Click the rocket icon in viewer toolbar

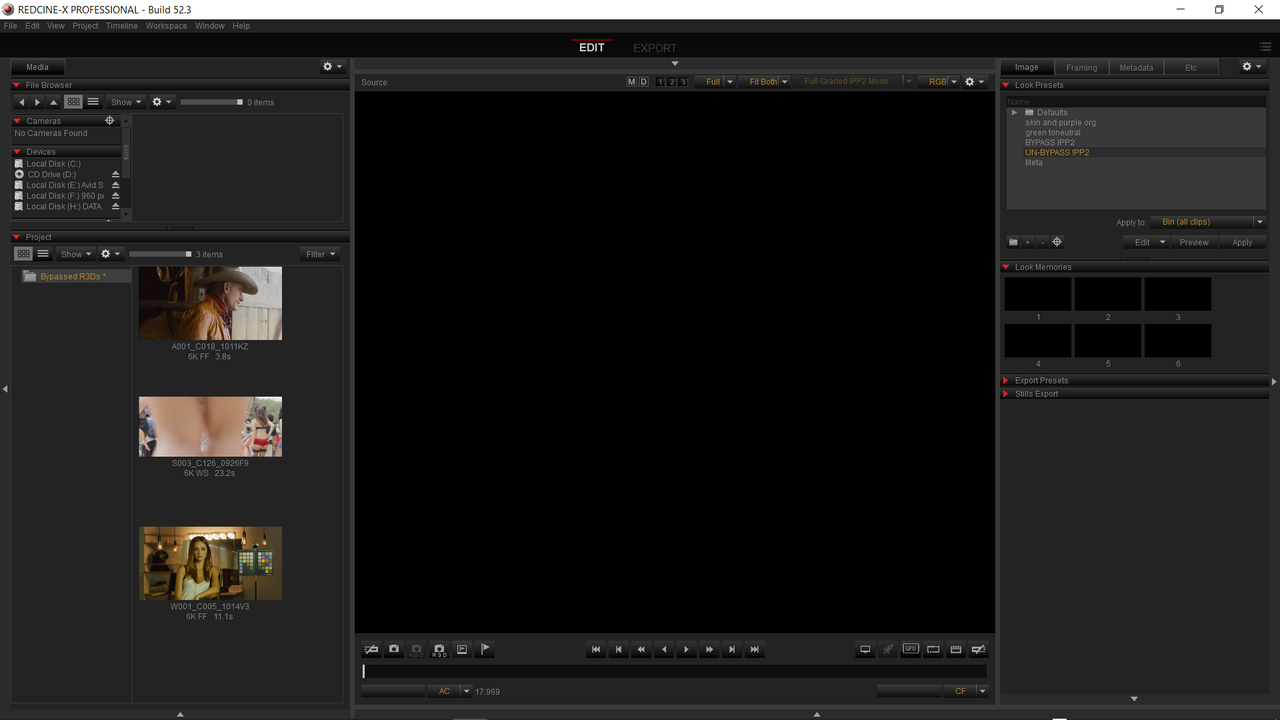click(888, 649)
